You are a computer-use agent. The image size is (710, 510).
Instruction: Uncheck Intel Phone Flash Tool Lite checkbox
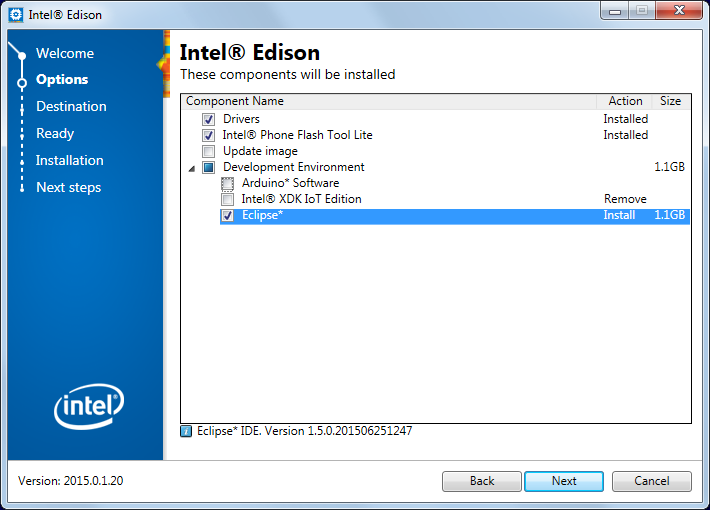208,135
